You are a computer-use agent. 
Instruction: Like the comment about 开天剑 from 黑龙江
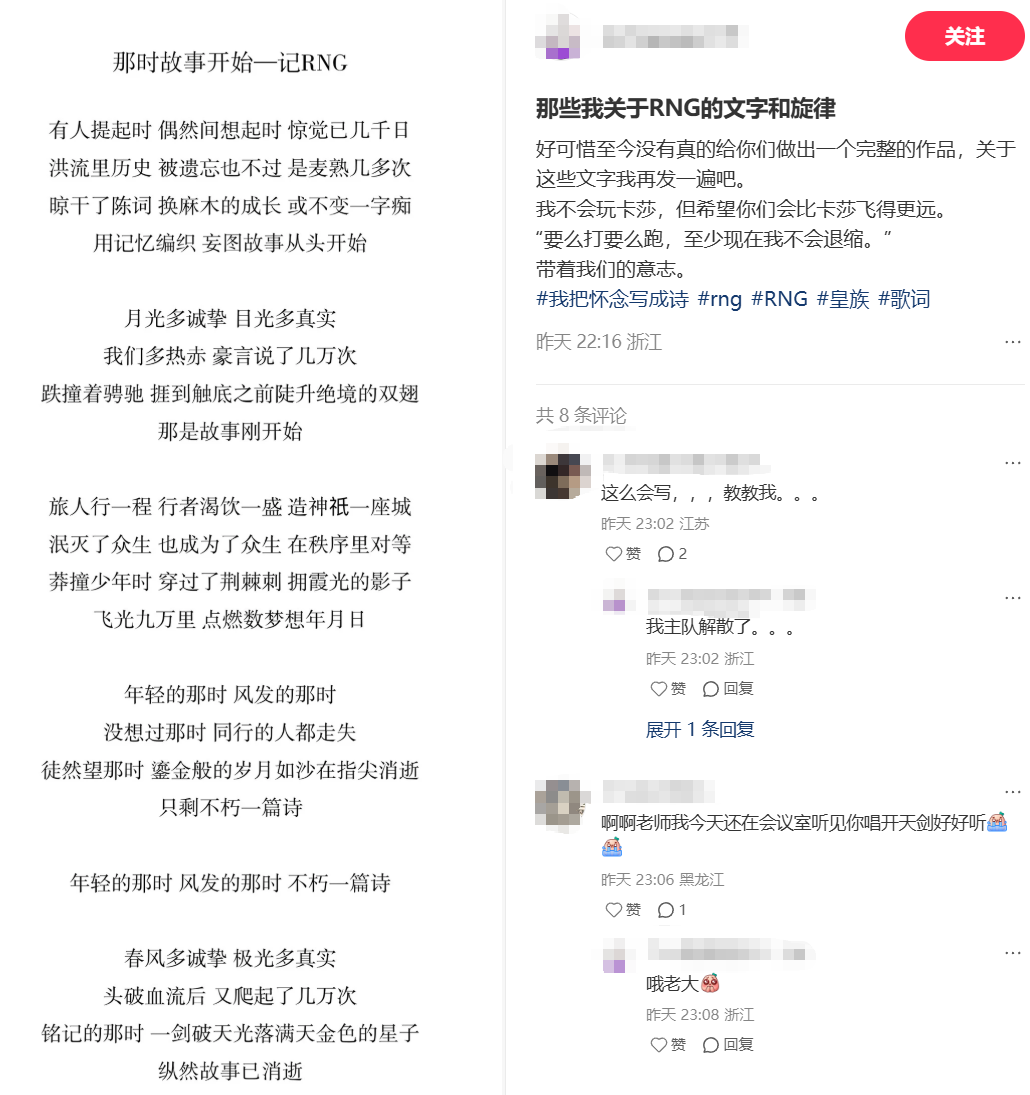coord(623,909)
